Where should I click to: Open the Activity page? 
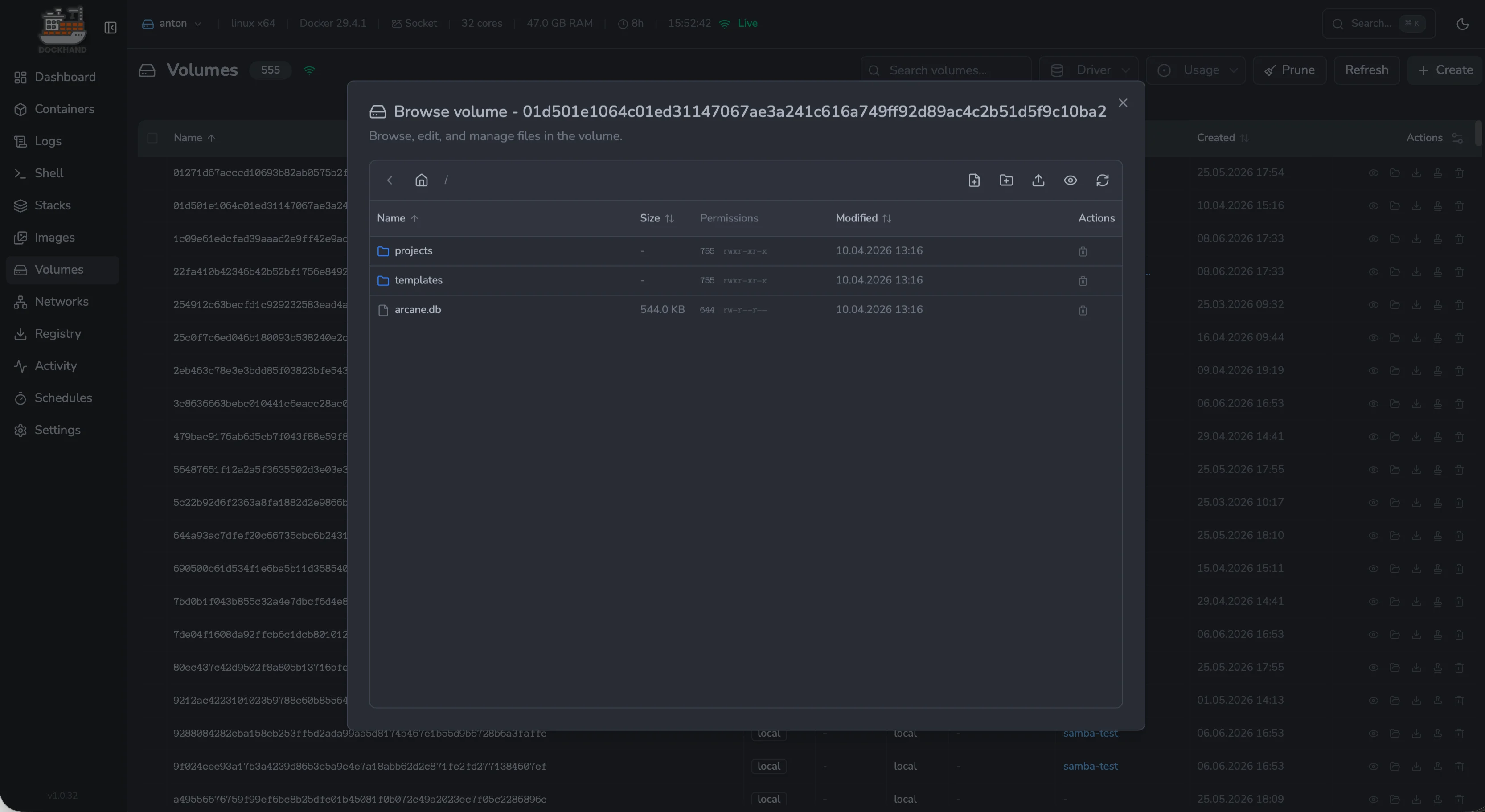point(62,366)
